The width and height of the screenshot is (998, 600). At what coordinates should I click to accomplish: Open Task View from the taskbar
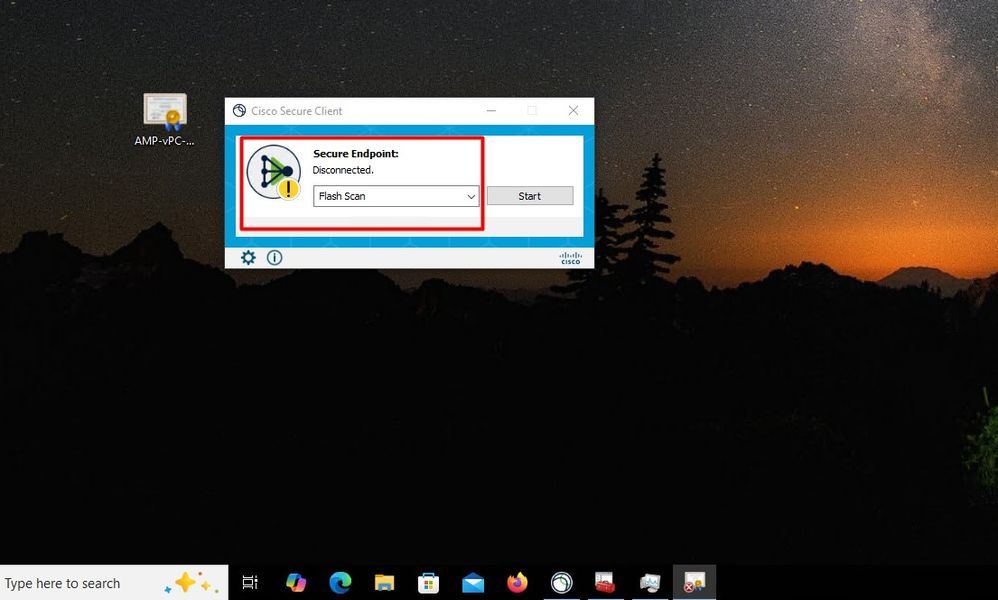(x=250, y=582)
